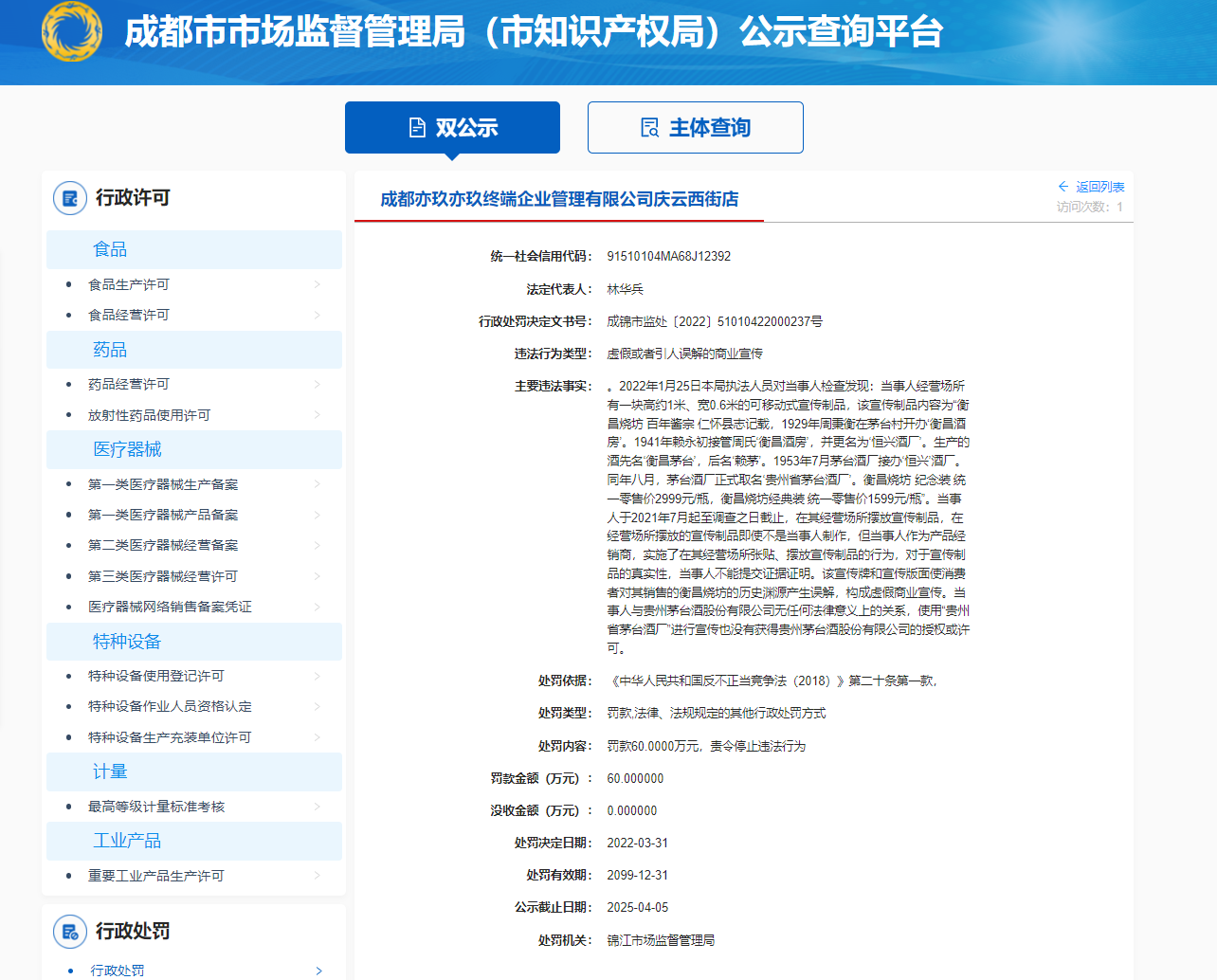The height and width of the screenshot is (980, 1217).
Task: Switch to the 主体查询 tab
Action: click(x=695, y=128)
